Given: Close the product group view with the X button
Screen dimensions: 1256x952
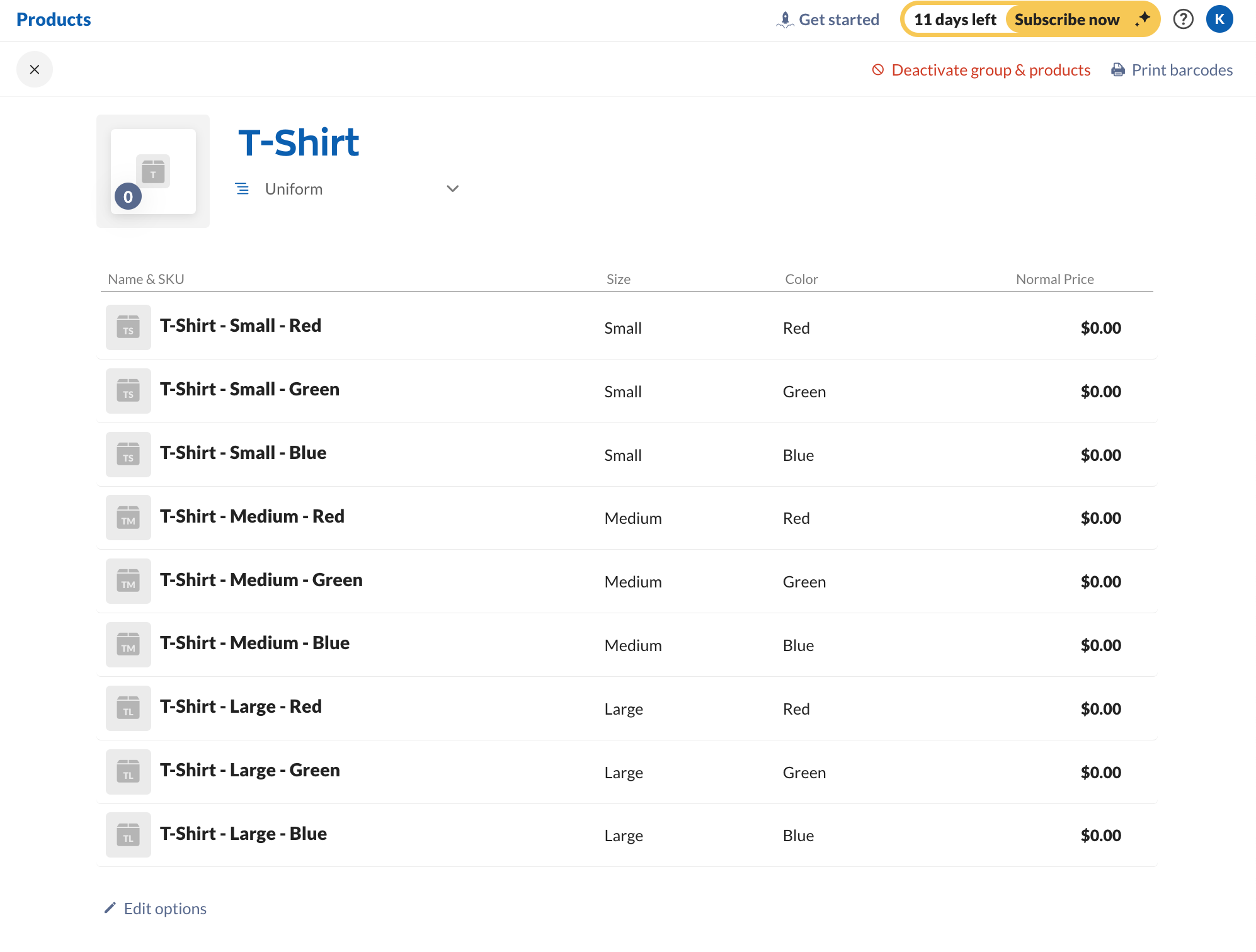Looking at the screenshot, I should click(35, 69).
